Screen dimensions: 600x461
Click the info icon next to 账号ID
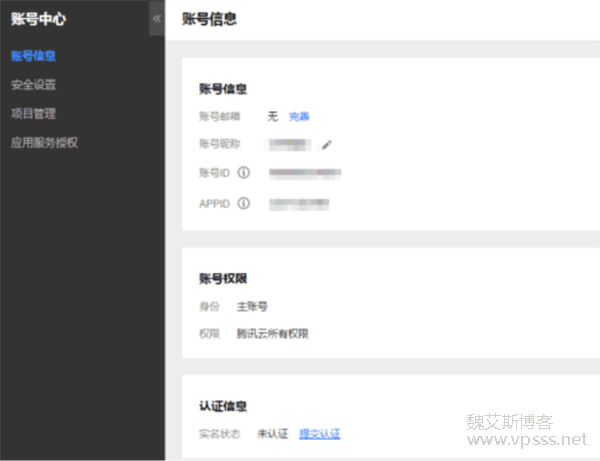tap(243, 173)
